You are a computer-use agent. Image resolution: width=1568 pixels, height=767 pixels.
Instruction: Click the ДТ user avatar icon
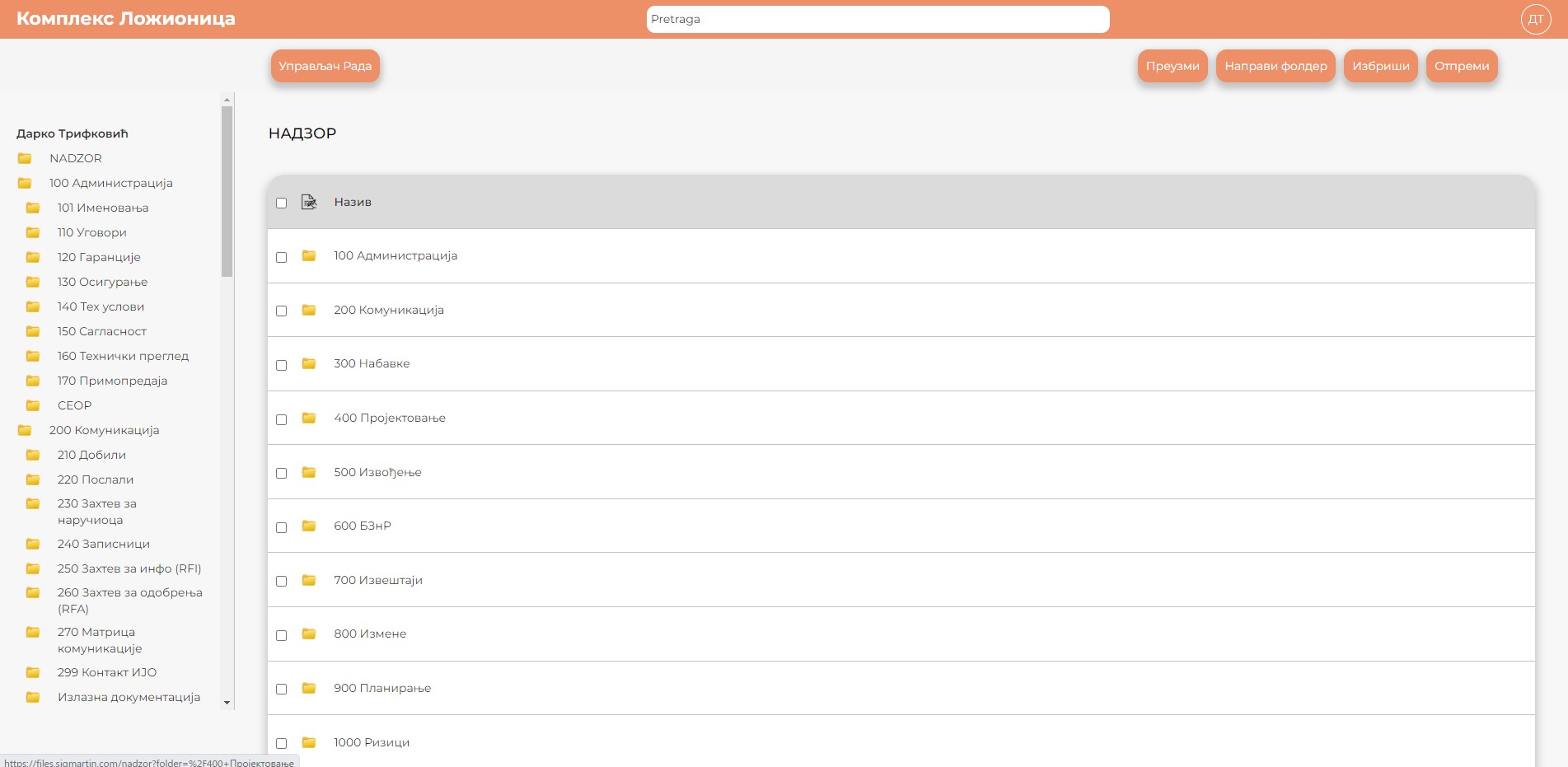tap(1535, 20)
